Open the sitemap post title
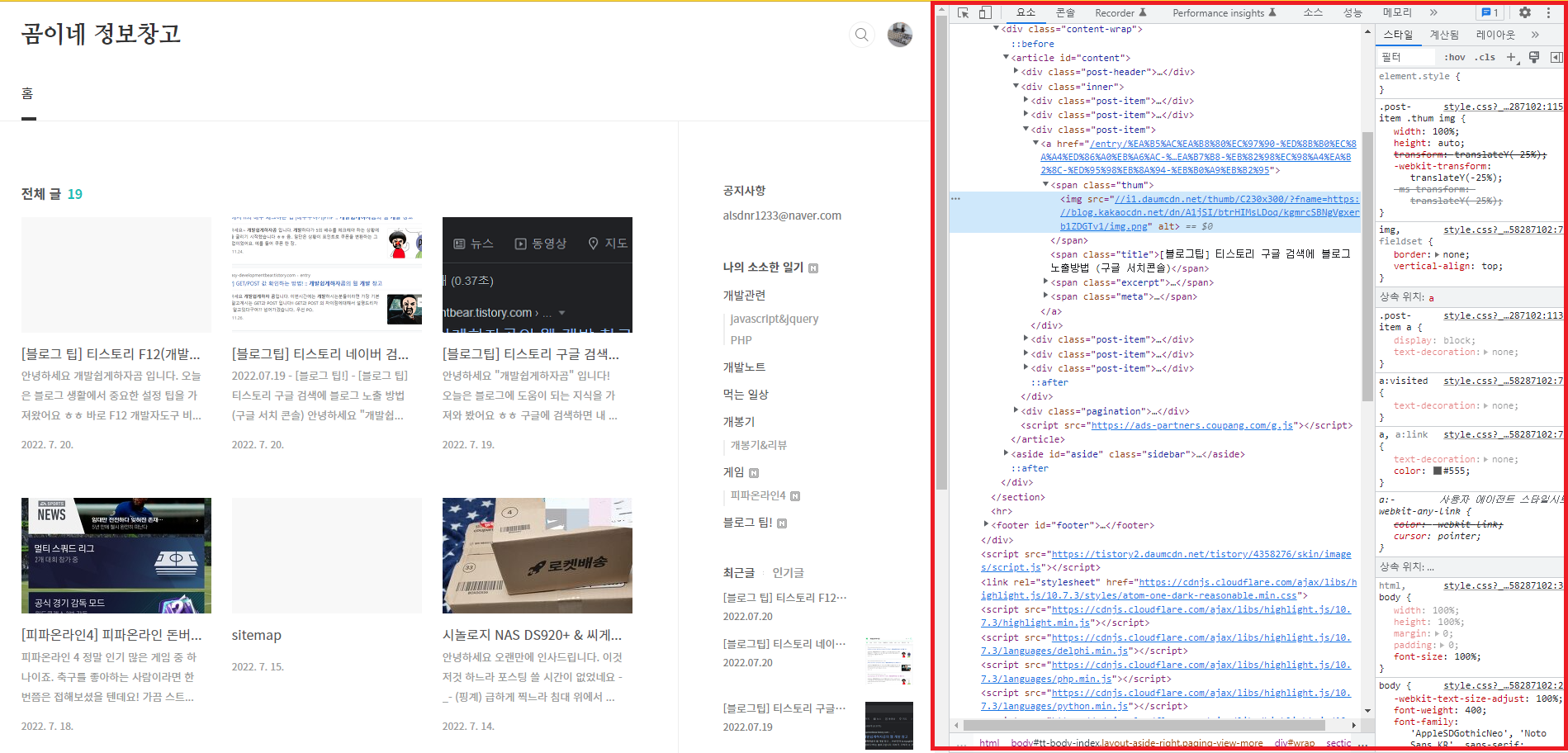 (257, 635)
